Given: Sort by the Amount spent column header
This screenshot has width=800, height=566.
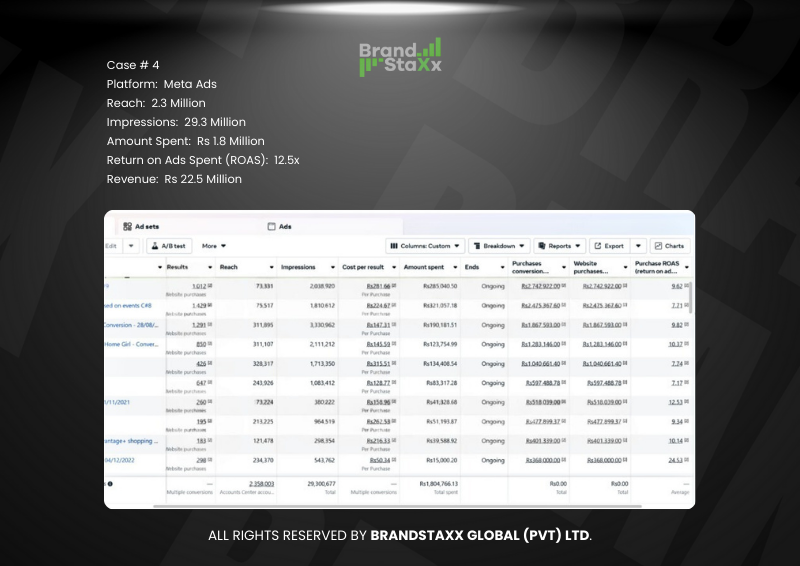Looking at the screenshot, I should [x=425, y=268].
